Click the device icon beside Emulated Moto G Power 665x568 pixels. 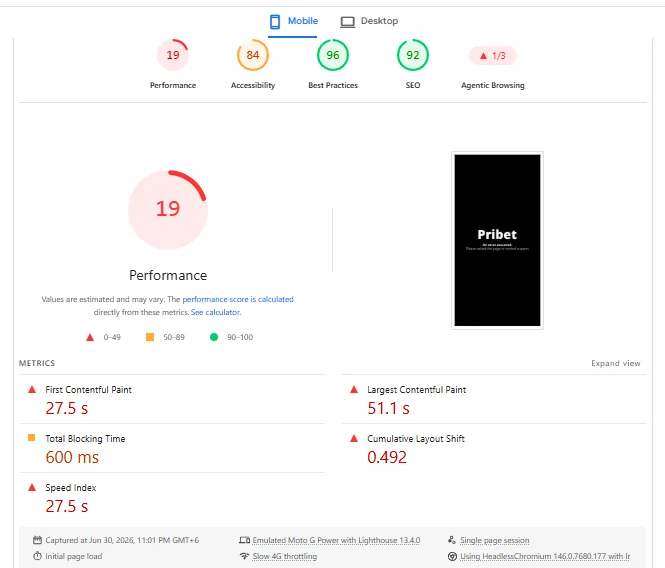click(244, 540)
